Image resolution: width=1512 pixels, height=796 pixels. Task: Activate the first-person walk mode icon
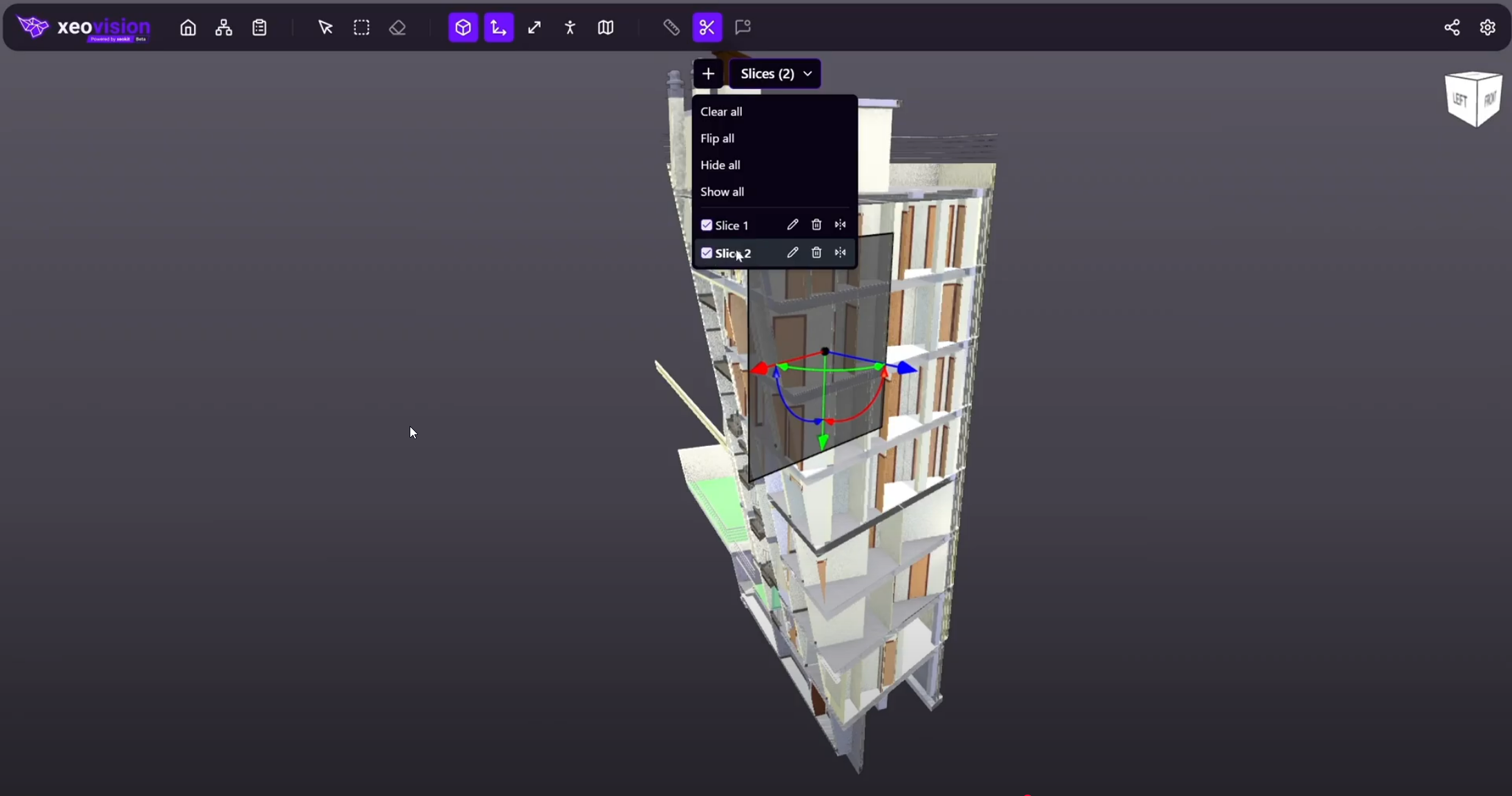[x=570, y=28]
